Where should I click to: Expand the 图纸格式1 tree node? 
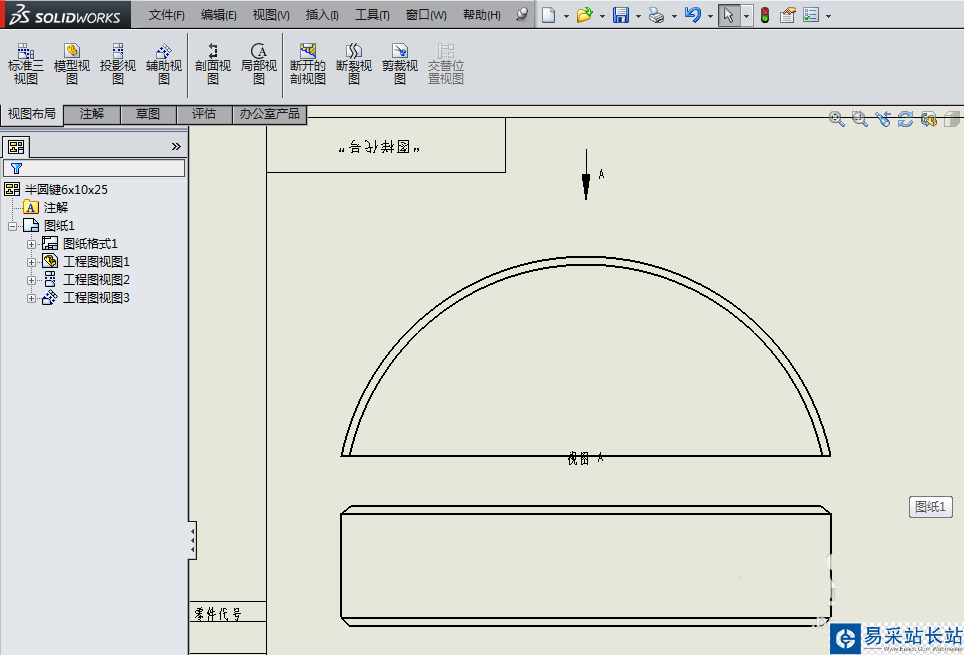(x=31, y=244)
